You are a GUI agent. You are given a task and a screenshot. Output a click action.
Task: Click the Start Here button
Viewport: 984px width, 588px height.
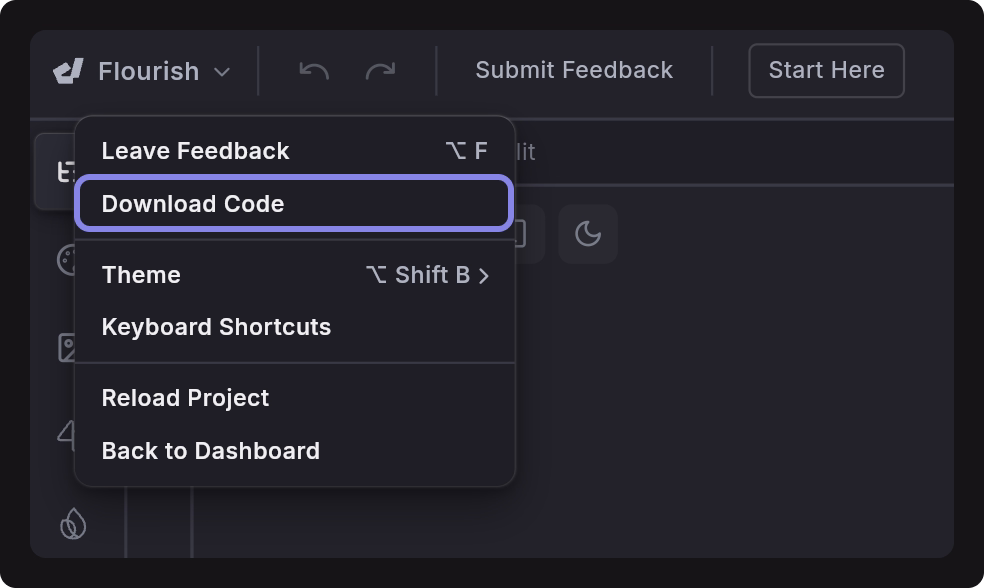coord(826,70)
